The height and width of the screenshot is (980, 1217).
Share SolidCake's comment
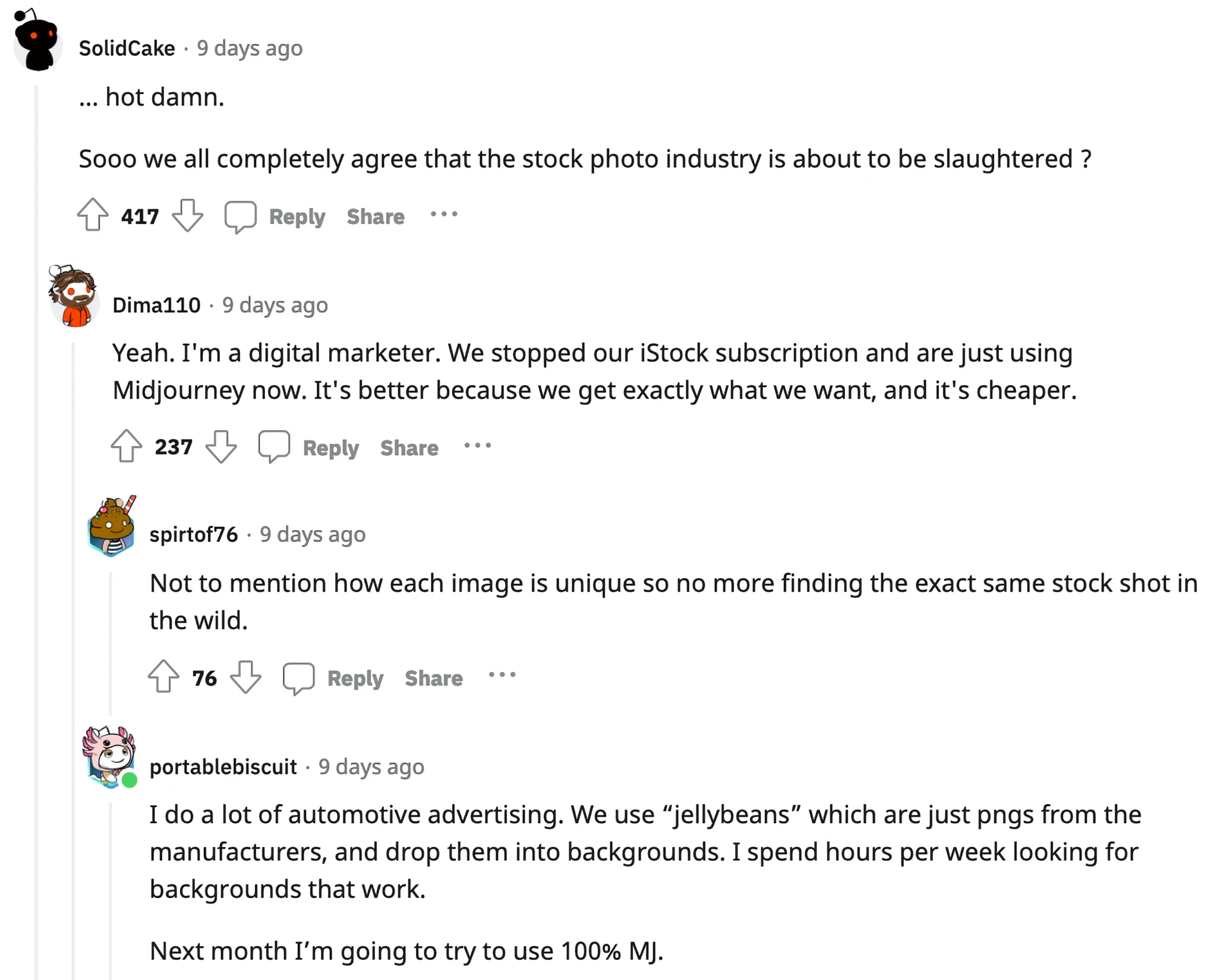point(376,217)
